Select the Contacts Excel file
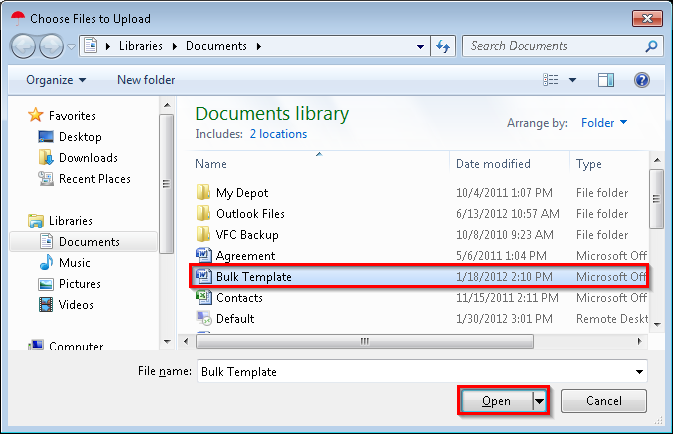The image size is (673, 434). coord(239,298)
